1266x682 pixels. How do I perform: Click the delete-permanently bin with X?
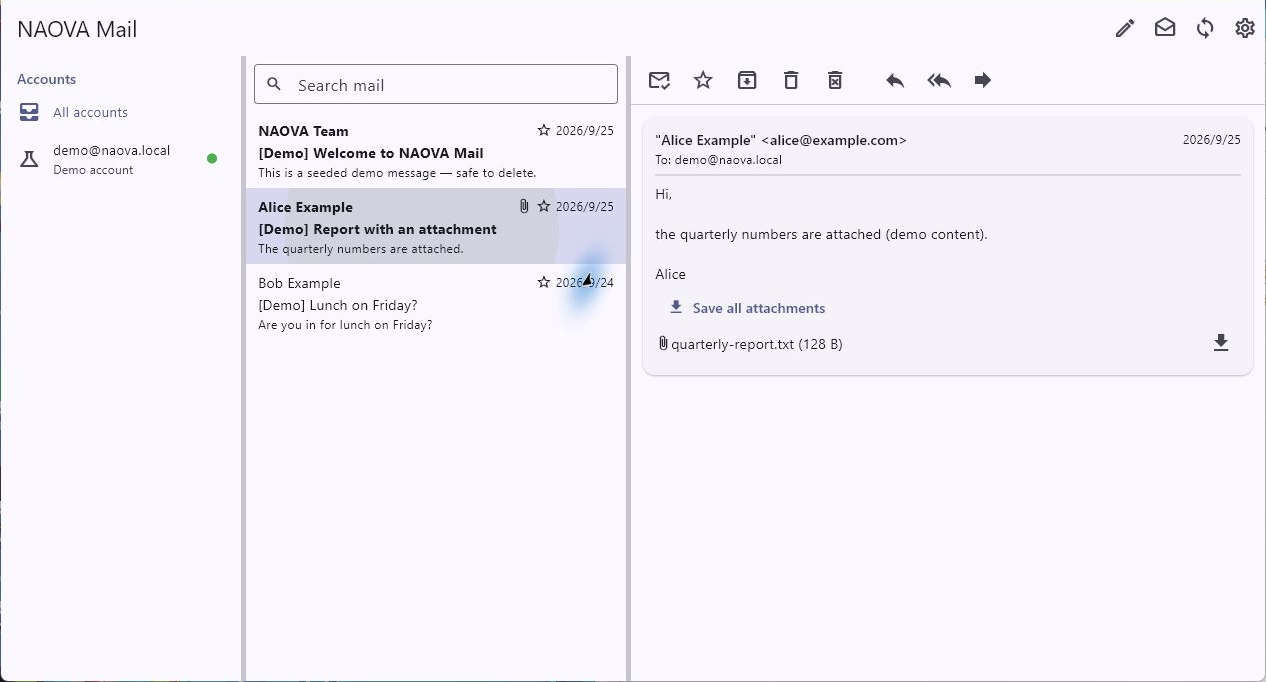coord(835,80)
